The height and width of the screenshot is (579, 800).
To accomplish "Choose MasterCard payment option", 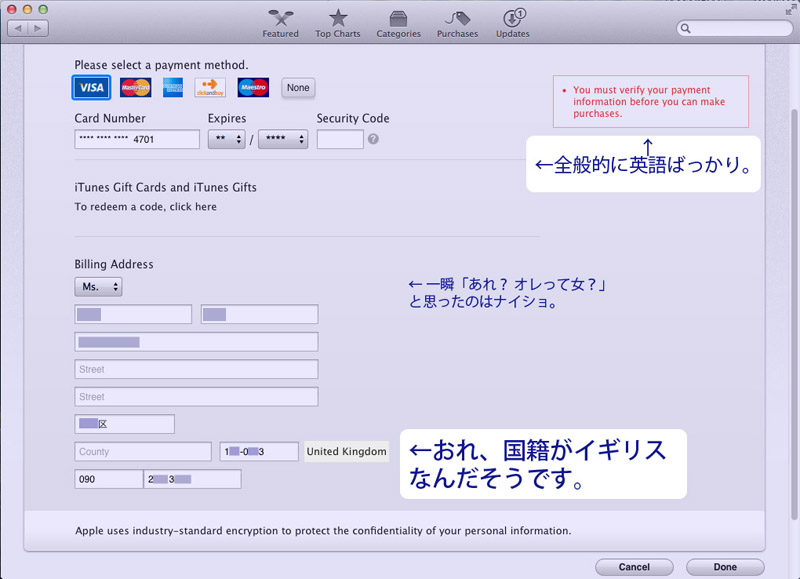I will point(135,88).
